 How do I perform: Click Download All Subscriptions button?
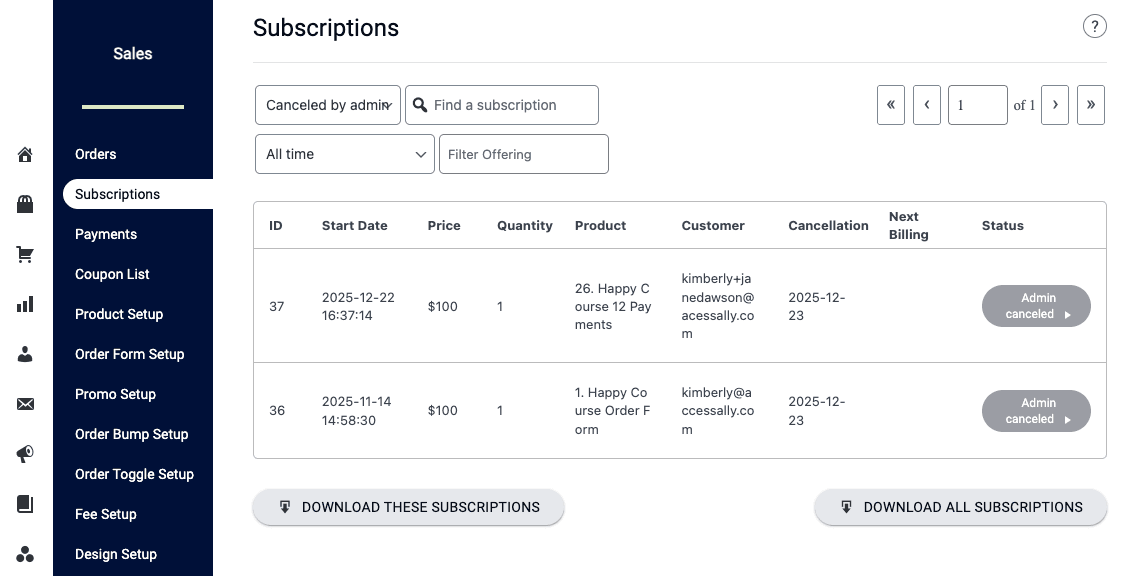[960, 507]
